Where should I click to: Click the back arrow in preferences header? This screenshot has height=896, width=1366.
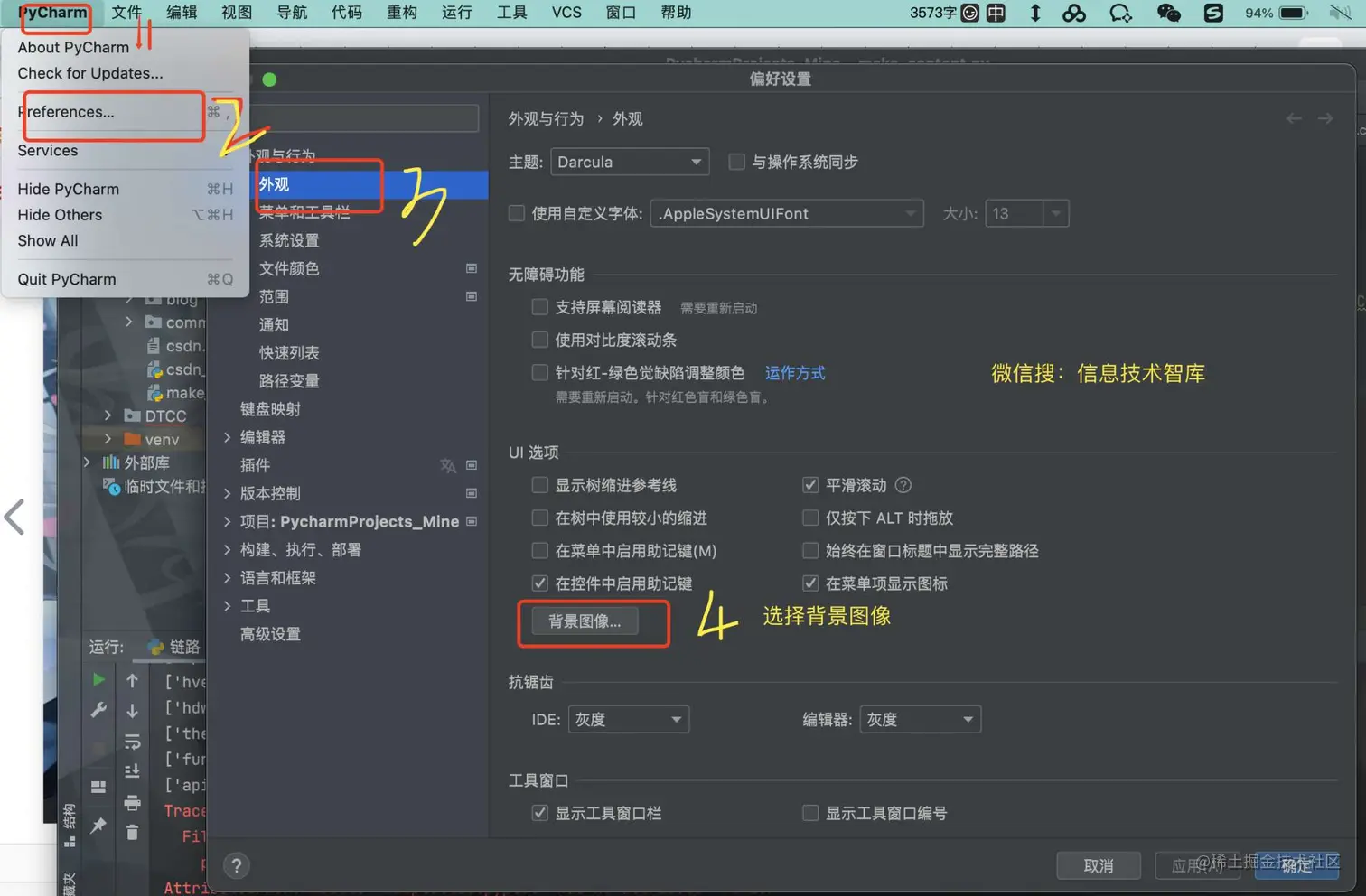pyautogui.click(x=1294, y=118)
